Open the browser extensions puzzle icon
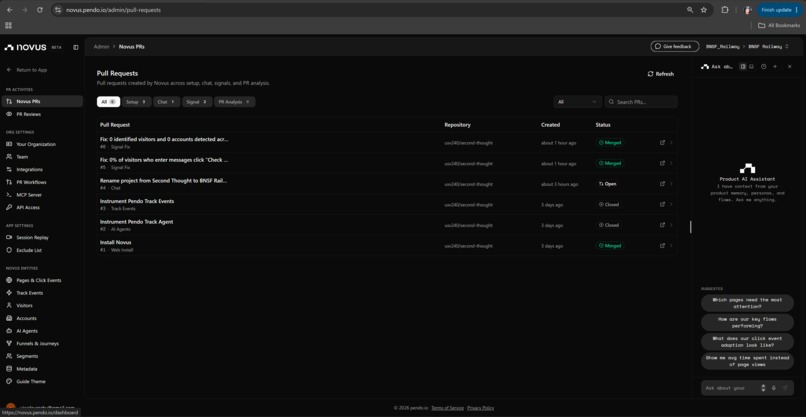Image resolution: width=806 pixels, height=417 pixels. coord(725,10)
